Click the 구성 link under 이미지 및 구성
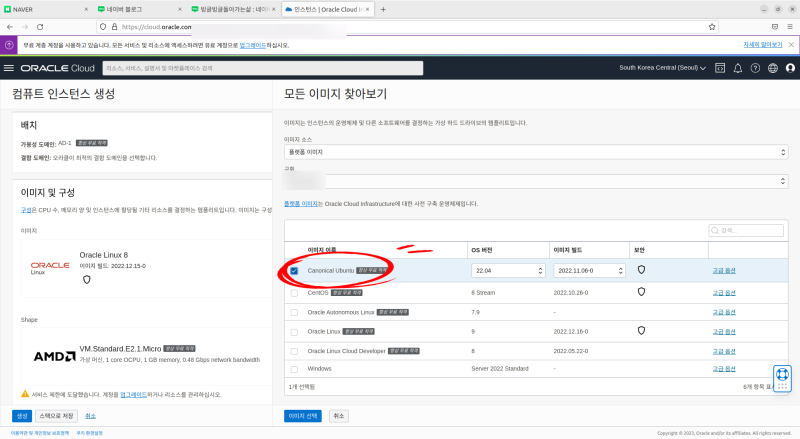800x439 pixels. (26, 210)
